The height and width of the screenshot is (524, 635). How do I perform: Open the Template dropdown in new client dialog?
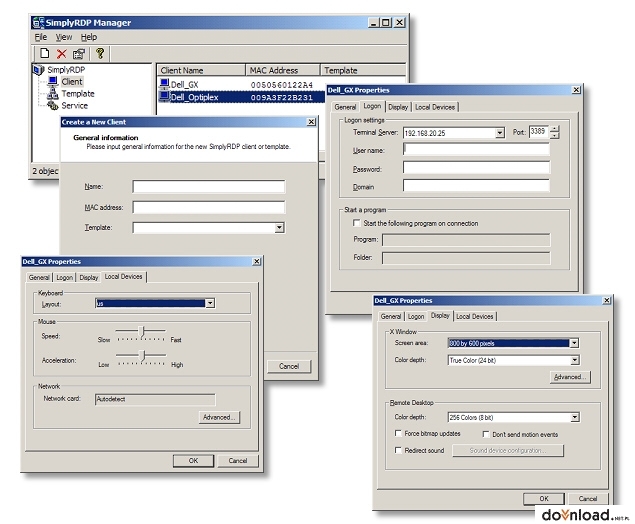pyautogui.click(x=279, y=228)
